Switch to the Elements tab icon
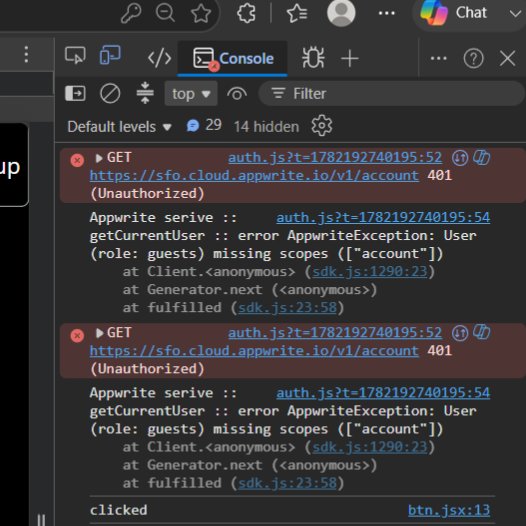This screenshot has width=526, height=526. click(x=160, y=58)
